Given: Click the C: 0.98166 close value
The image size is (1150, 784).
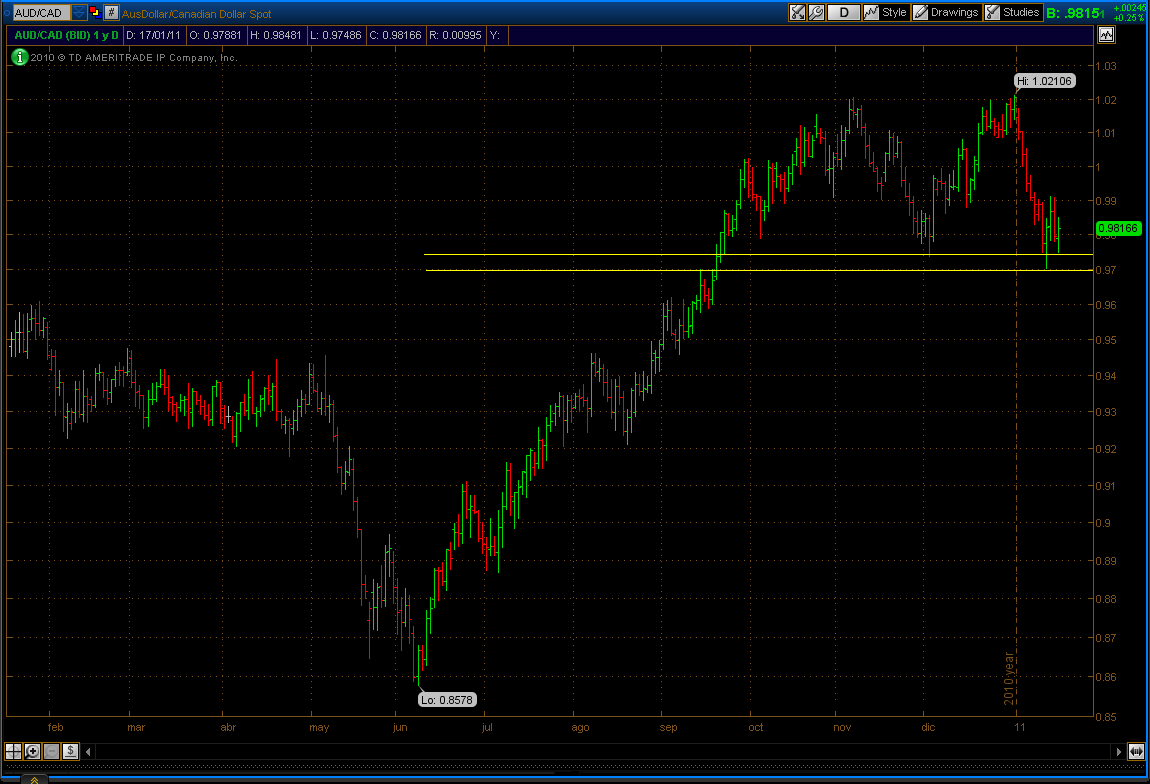Looking at the screenshot, I should pyautogui.click(x=395, y=35).
